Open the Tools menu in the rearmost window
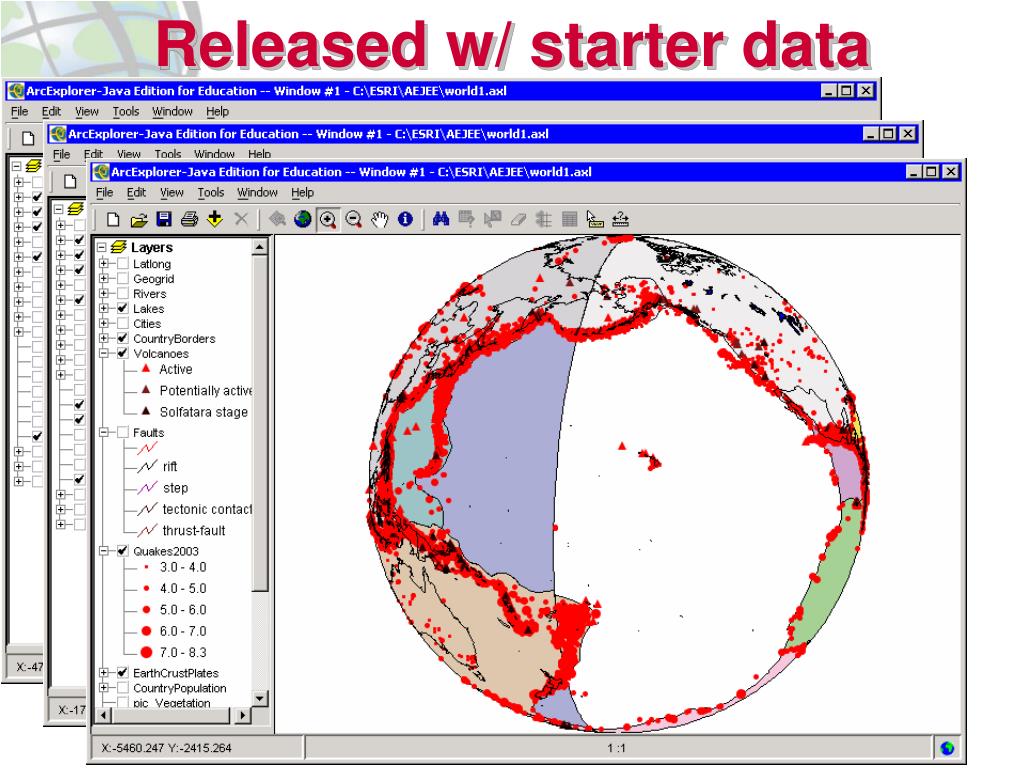 point(126,112)
